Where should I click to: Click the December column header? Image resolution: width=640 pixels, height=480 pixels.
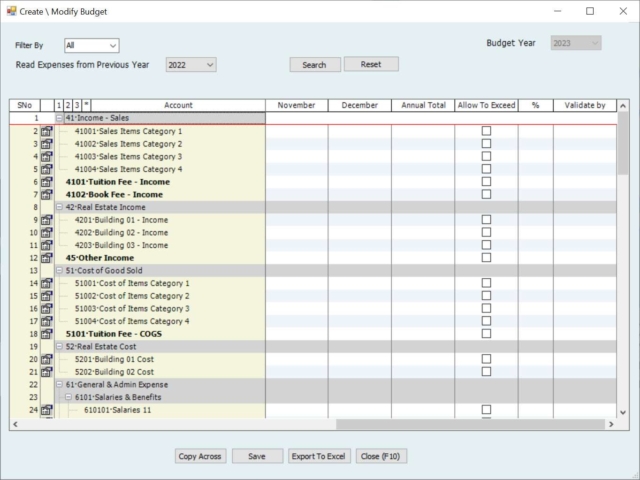[x=360, y=105]
